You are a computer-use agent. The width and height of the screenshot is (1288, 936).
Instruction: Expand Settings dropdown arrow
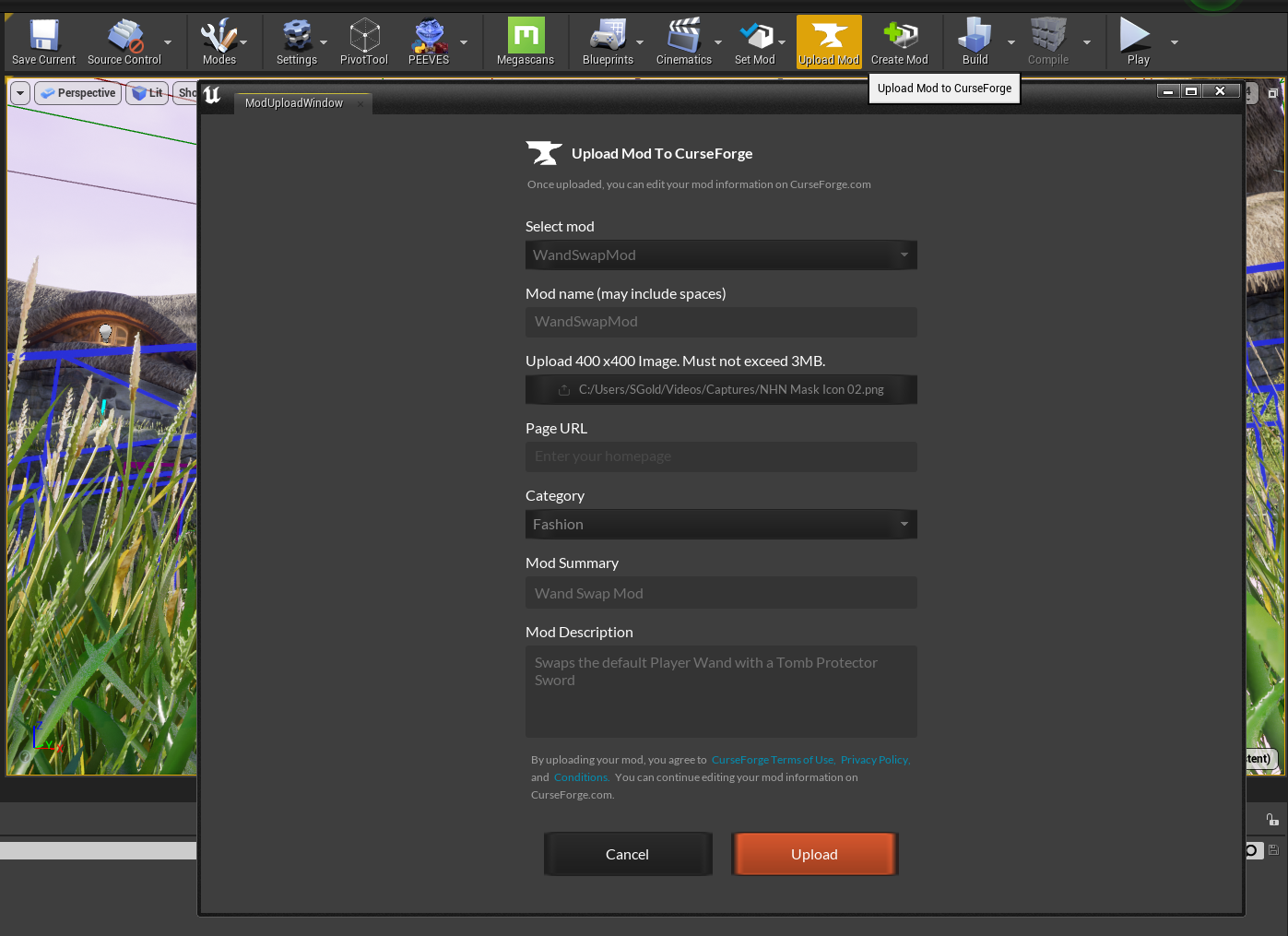[324, 42]
